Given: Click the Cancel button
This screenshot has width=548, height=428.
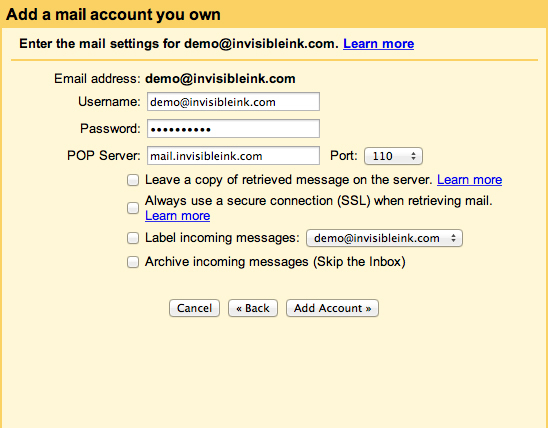Looking at the screenshot, I should click(x=194, y=308).
